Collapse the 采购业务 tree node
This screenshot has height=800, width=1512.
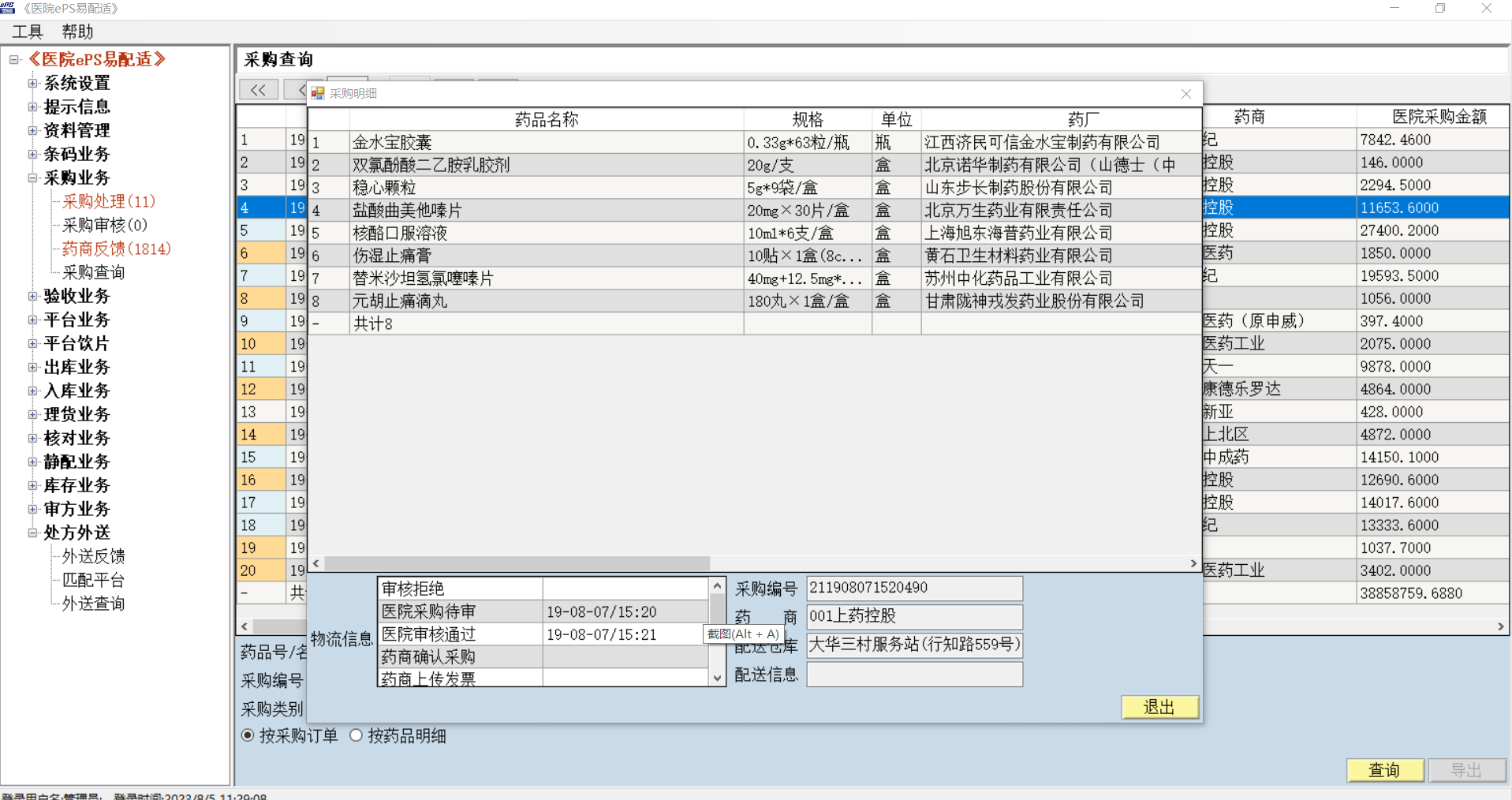32,178
